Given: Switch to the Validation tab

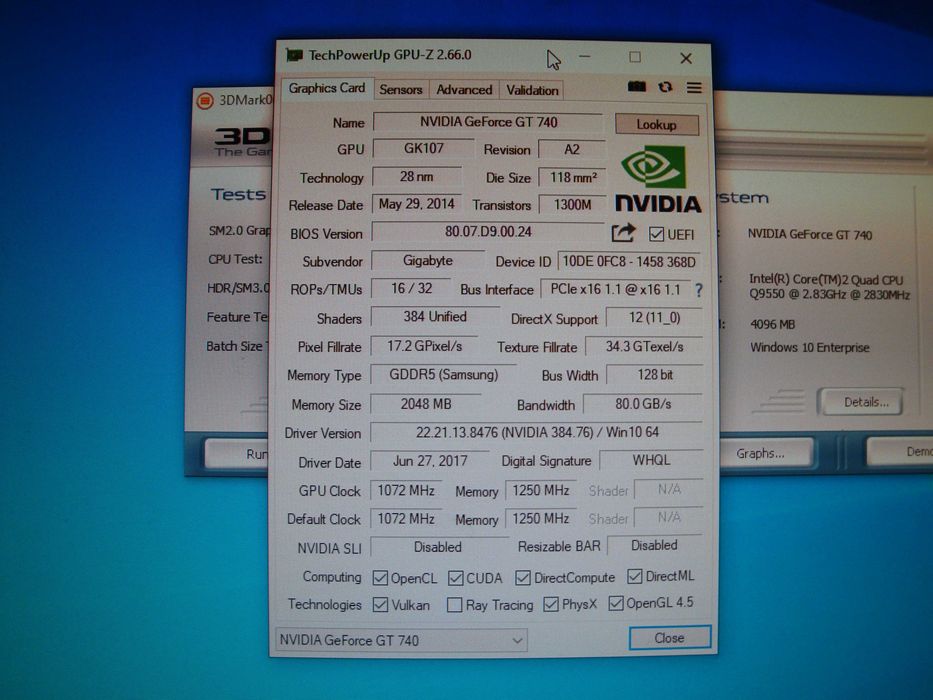Looking at the screenshot, I should 532,90.
